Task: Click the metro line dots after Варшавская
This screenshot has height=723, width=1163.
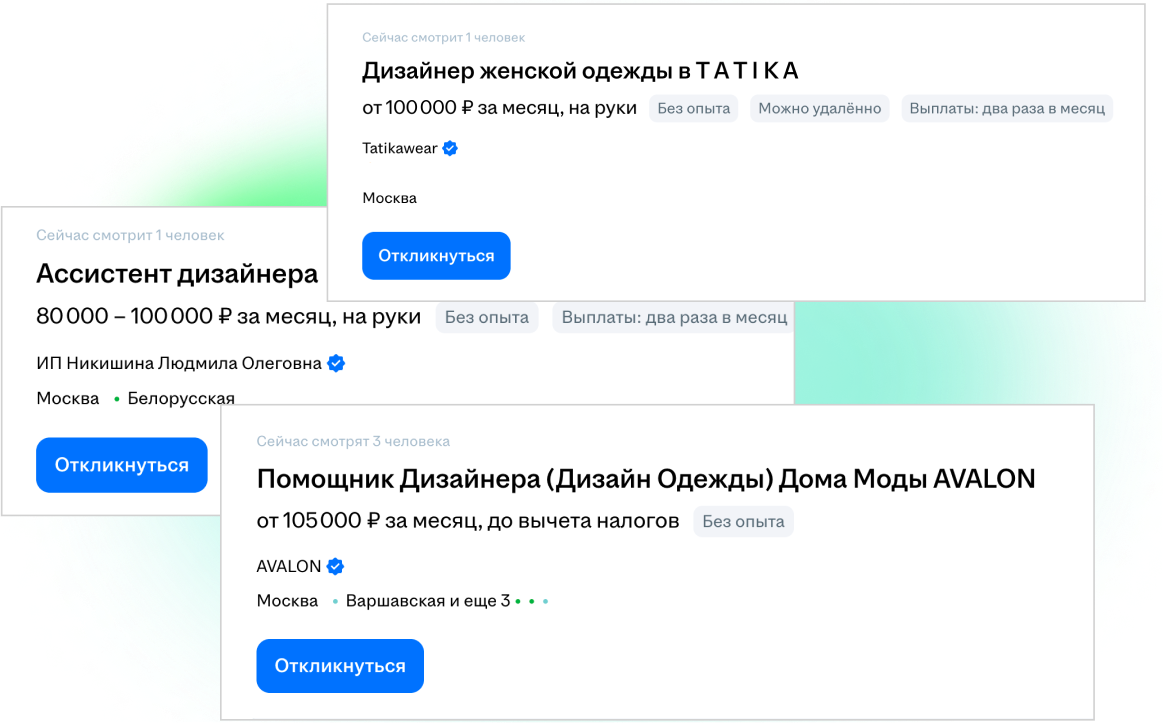Action: tap(531, 602)
